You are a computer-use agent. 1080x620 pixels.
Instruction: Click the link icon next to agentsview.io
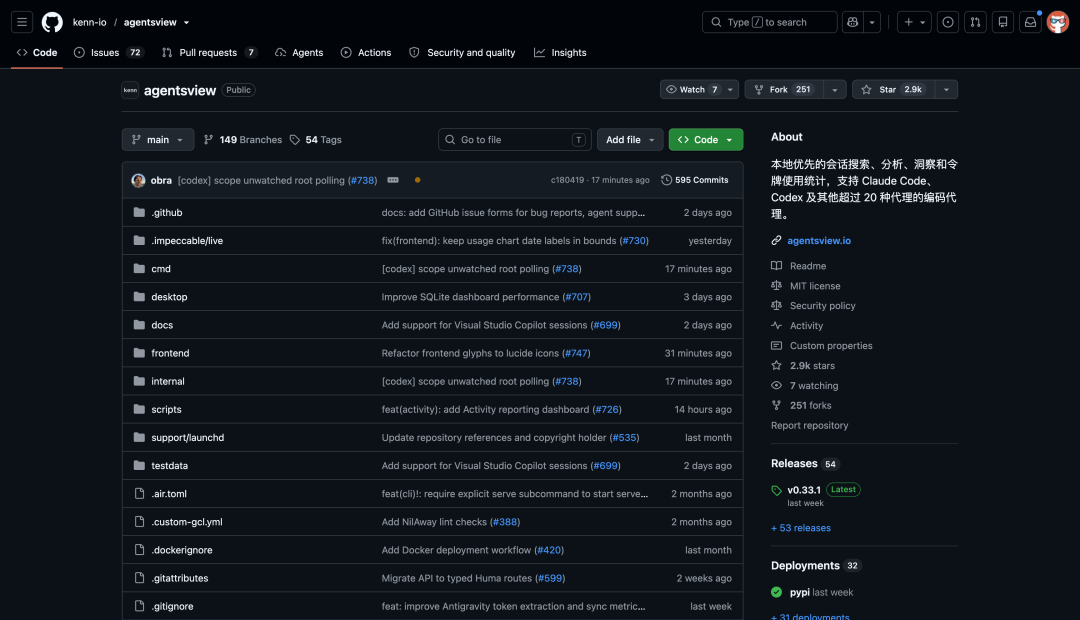point(776,240)
